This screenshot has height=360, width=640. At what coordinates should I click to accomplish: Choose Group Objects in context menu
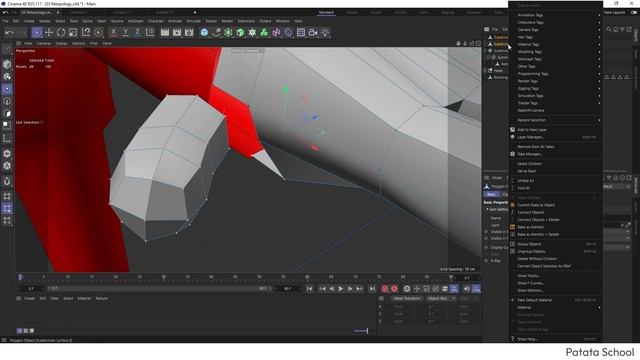coord(556,244)
